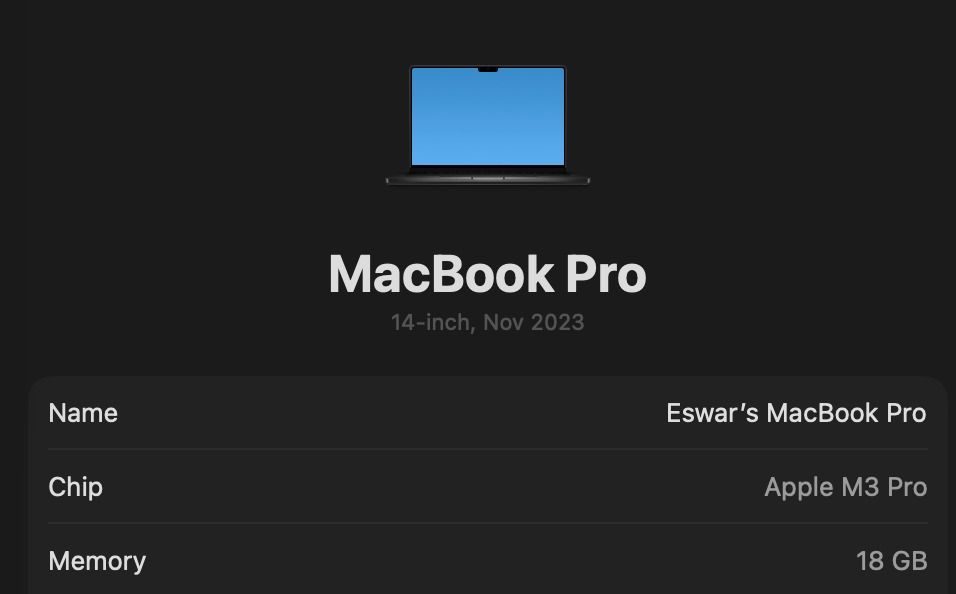956x594 pixels.
Task: Click the Name row label
Action: click(83, 413)
